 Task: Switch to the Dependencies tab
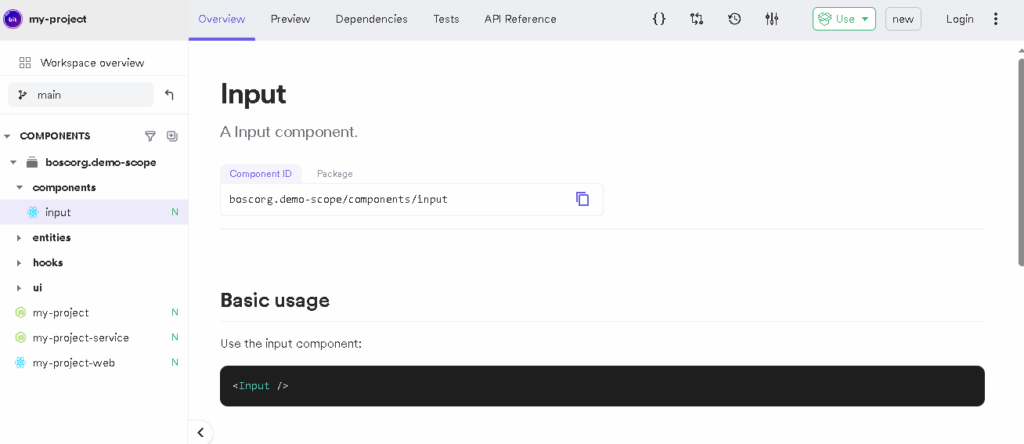point(371,19)
